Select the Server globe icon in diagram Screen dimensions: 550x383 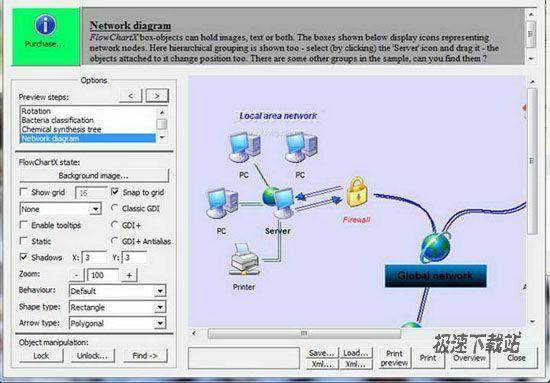click(279, 203)
